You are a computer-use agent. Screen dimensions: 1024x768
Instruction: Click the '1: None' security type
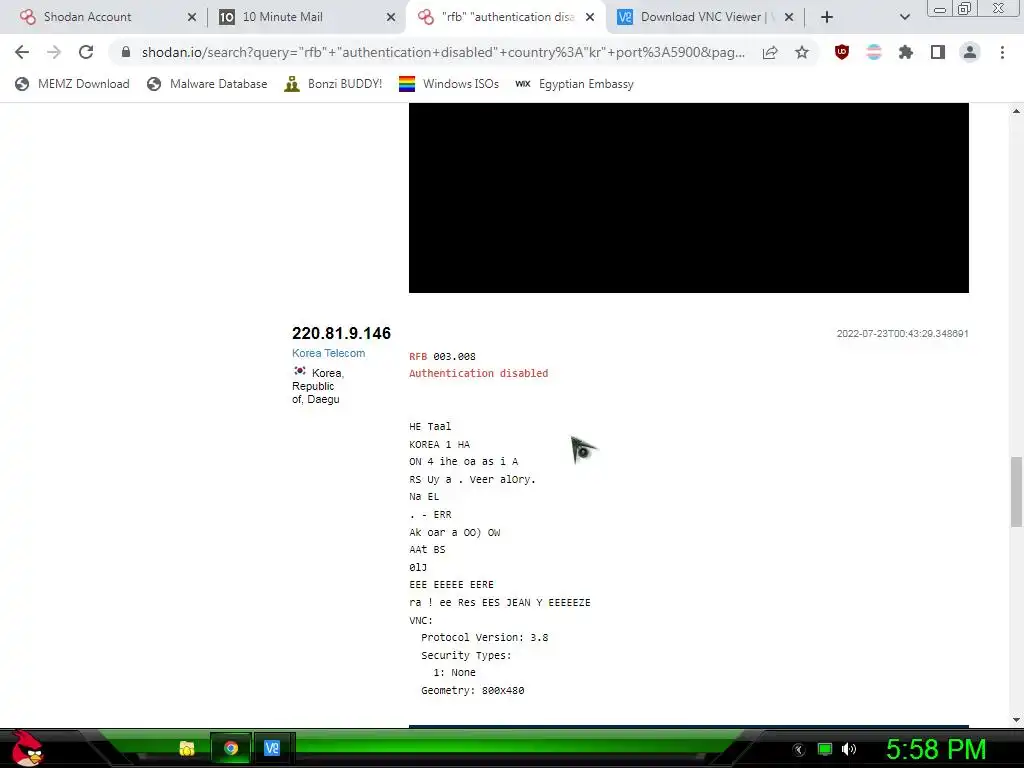455,673
